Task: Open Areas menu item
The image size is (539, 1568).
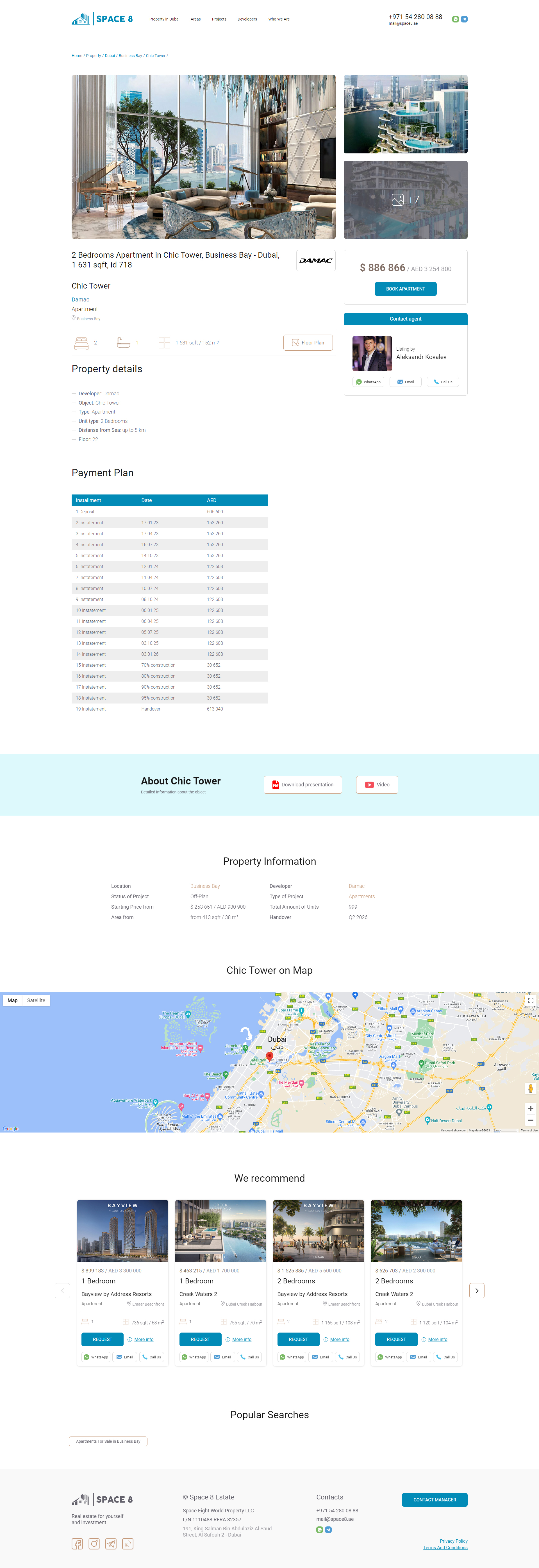Action: [x=195, y=19]
